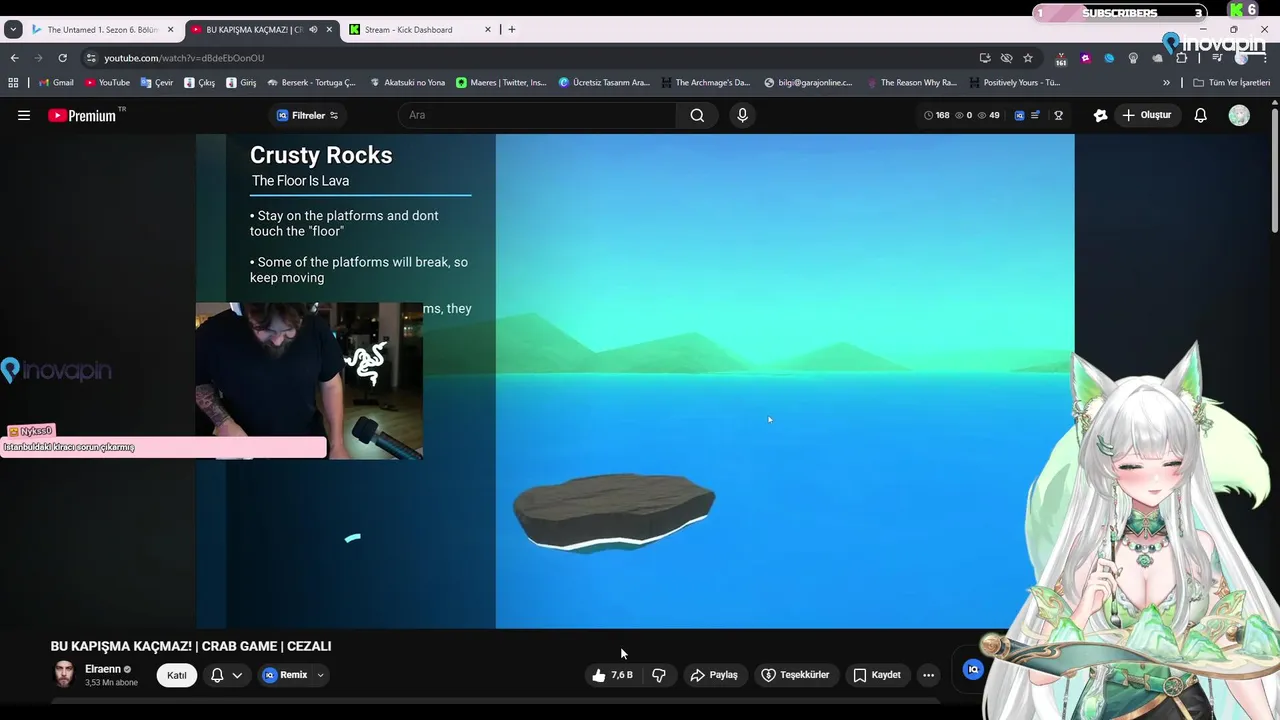The height and width of the screenshot is (720, 1280).
Task: Open the Çevir bookmark
Action: [x=157, y=83]
